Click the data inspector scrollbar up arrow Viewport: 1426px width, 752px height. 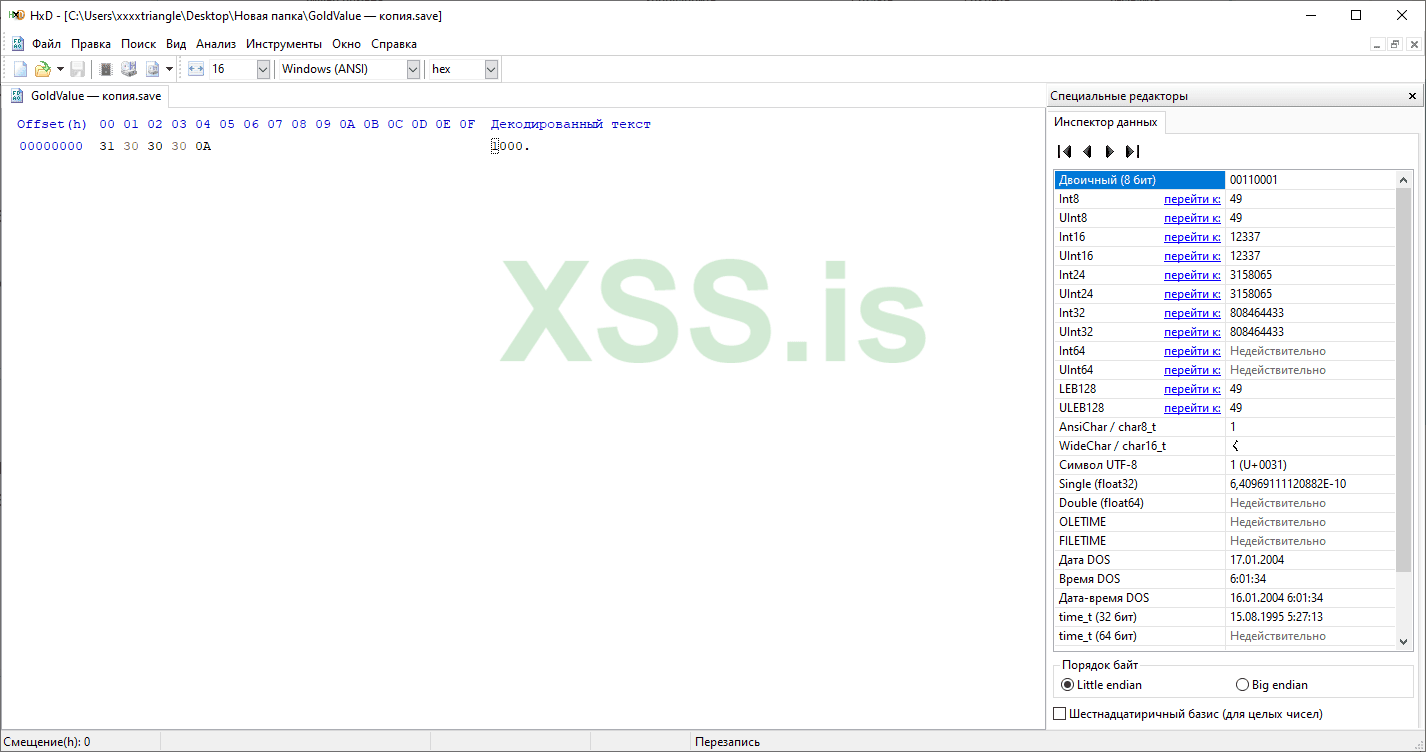coord(1404,180)
